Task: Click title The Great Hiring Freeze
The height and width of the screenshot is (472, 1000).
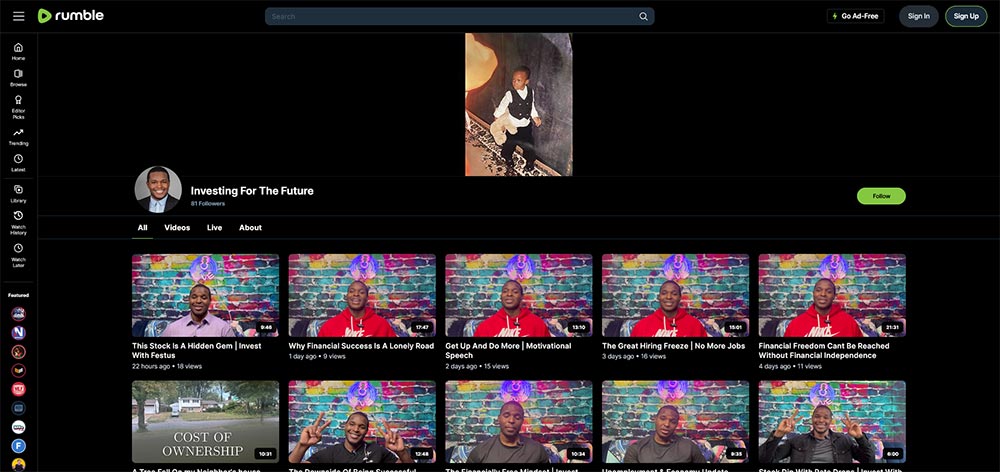Action: tap(673, 346)
